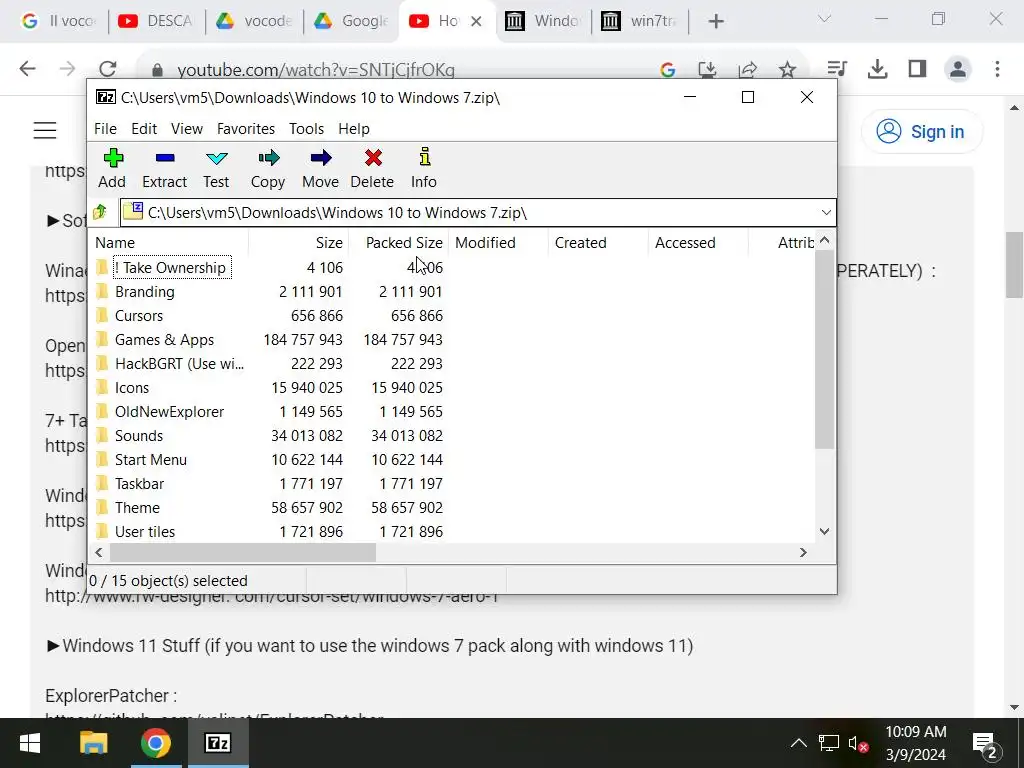1024x768 pixels.
Task: Select the Branding folder row
Action: click(269, 292)
